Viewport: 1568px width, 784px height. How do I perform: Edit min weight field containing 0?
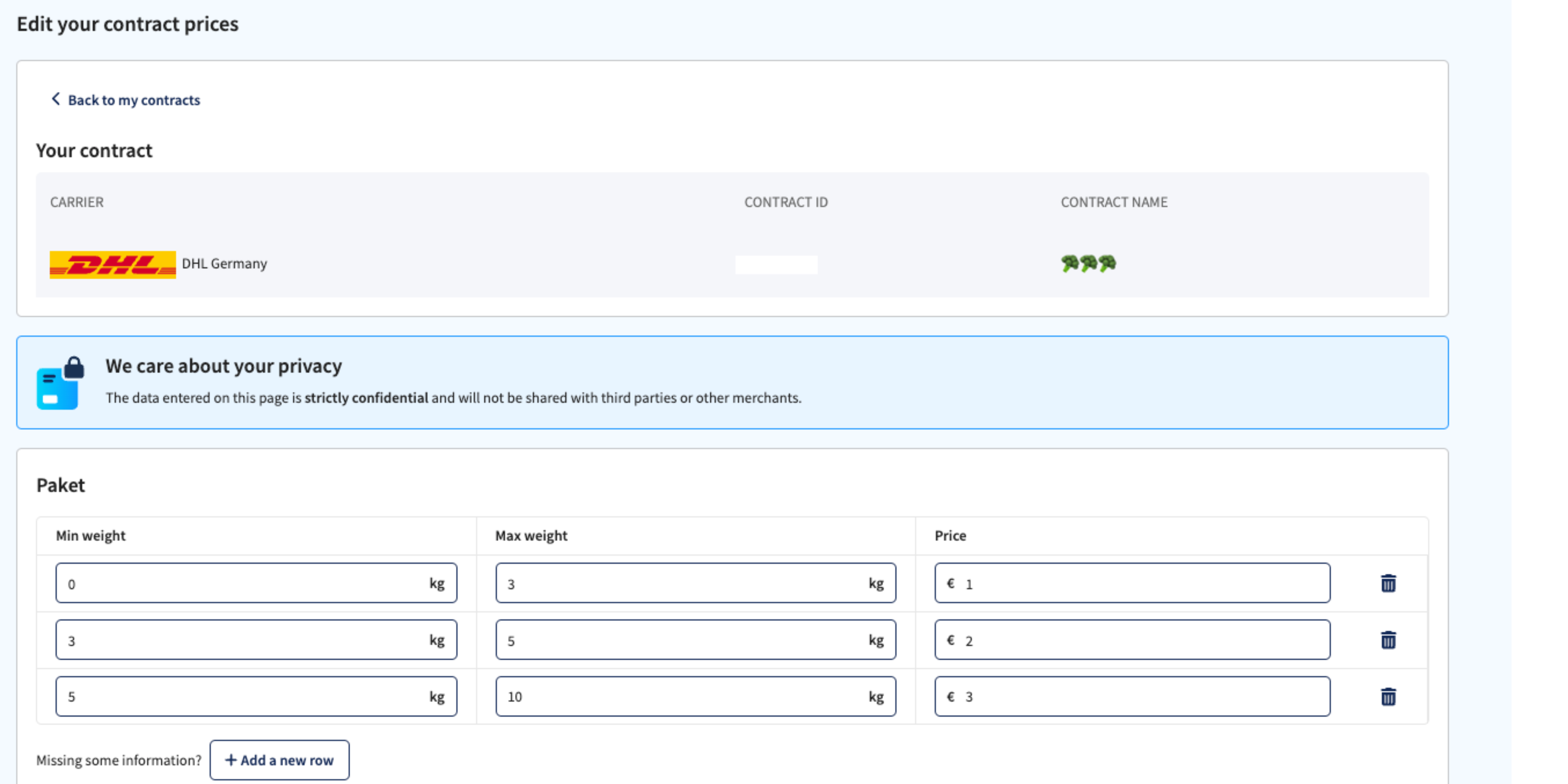[x=256, y=583]
